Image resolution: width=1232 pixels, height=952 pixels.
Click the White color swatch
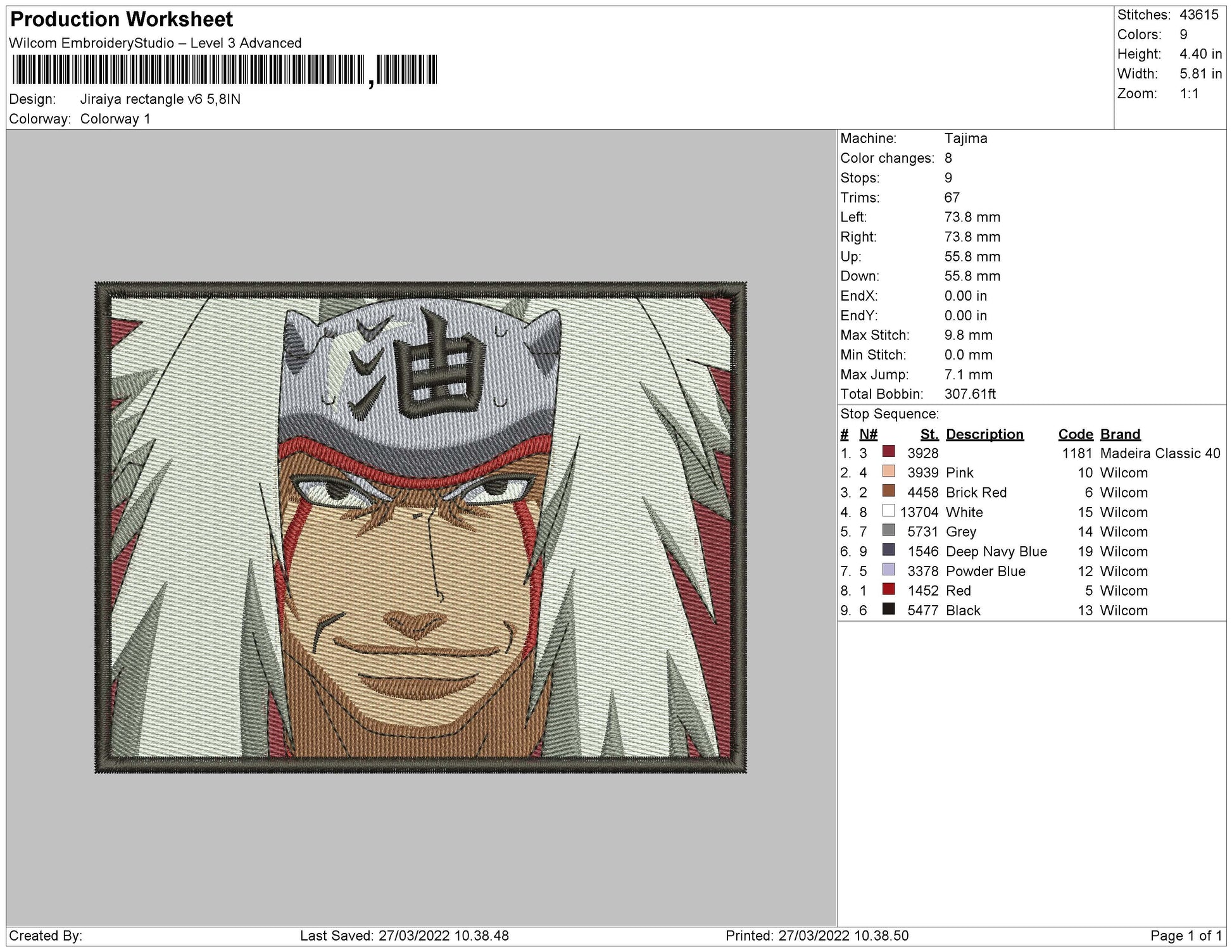(x=889, y=510)
